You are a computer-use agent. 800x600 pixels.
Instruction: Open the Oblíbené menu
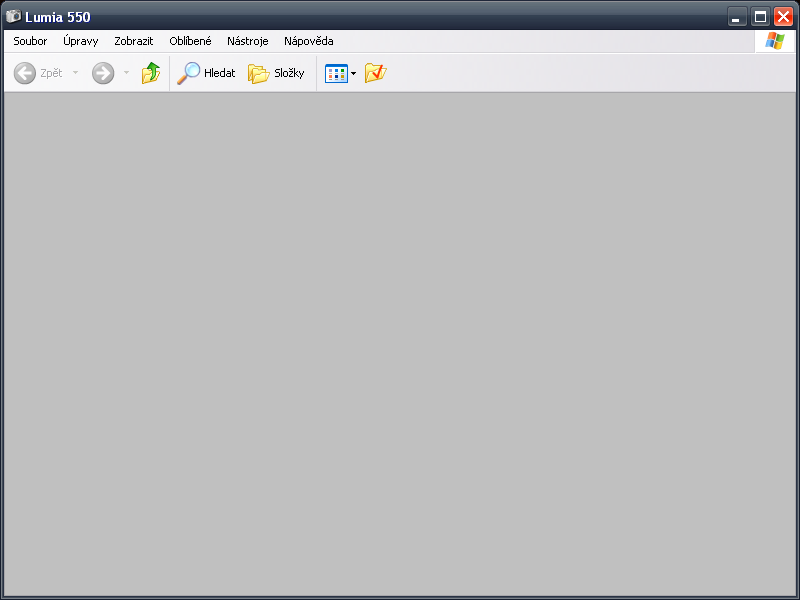[190, 41]
